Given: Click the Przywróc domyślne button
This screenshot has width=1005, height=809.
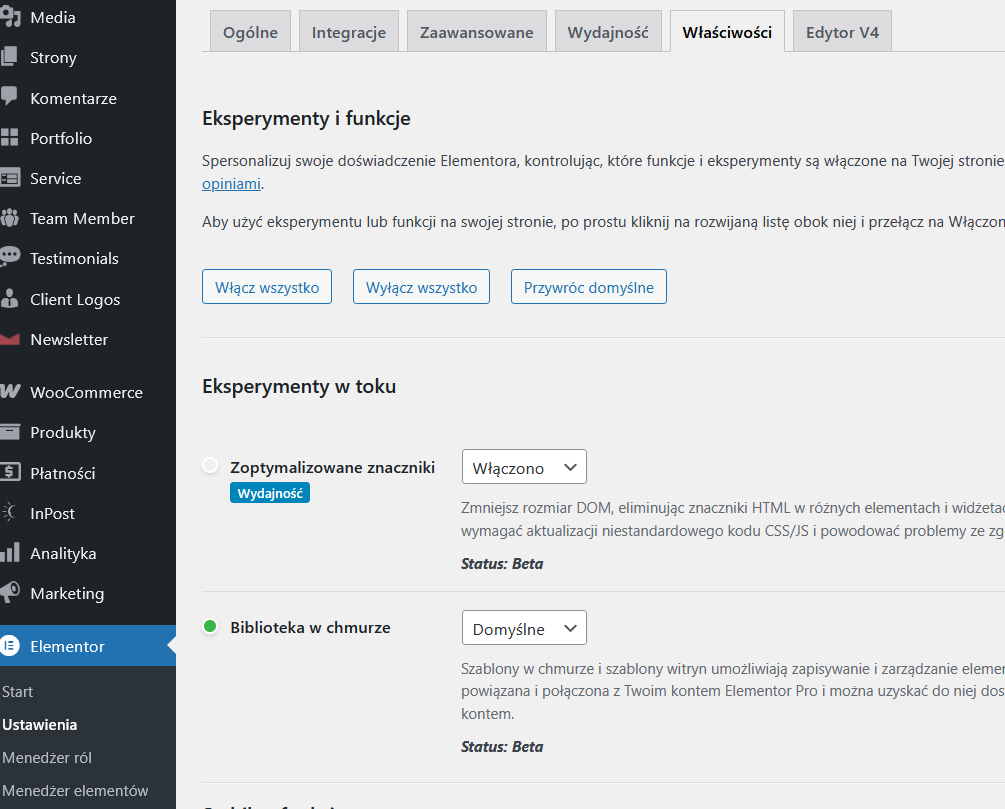Looking at the screenshot, I should click(588, 287).
